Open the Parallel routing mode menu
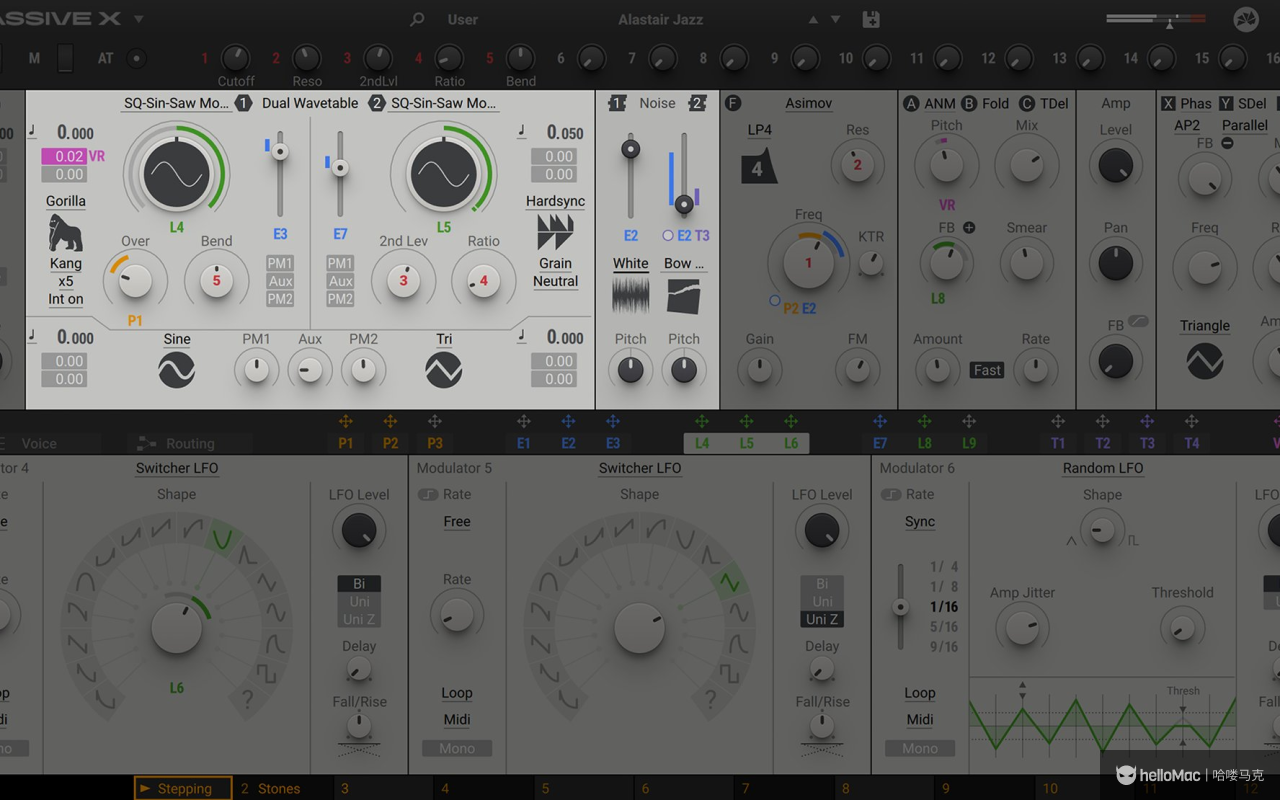This screenshot has width=1280, height=800. (1245, 125)
